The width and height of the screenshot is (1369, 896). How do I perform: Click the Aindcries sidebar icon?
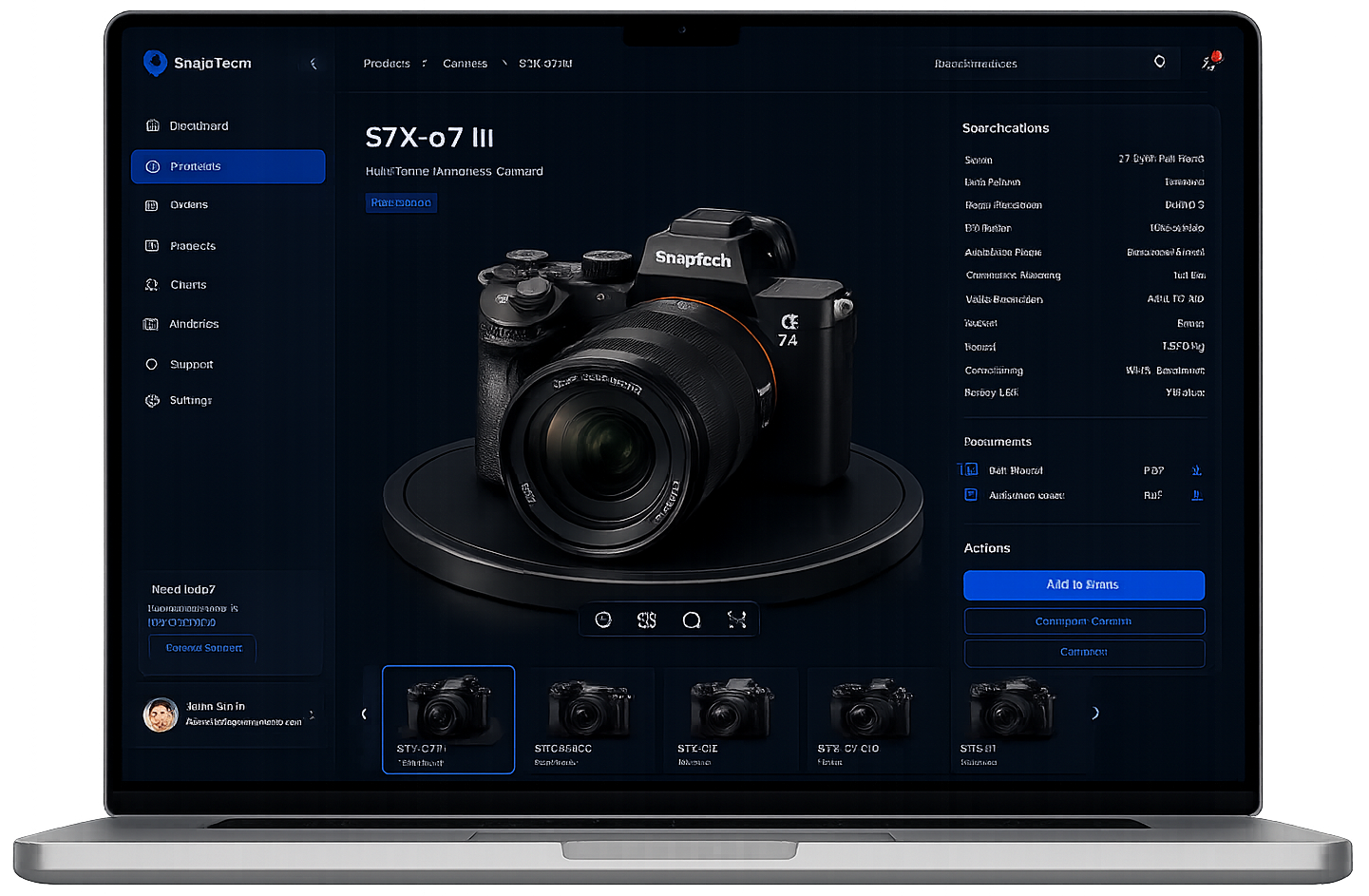point(151,324)
